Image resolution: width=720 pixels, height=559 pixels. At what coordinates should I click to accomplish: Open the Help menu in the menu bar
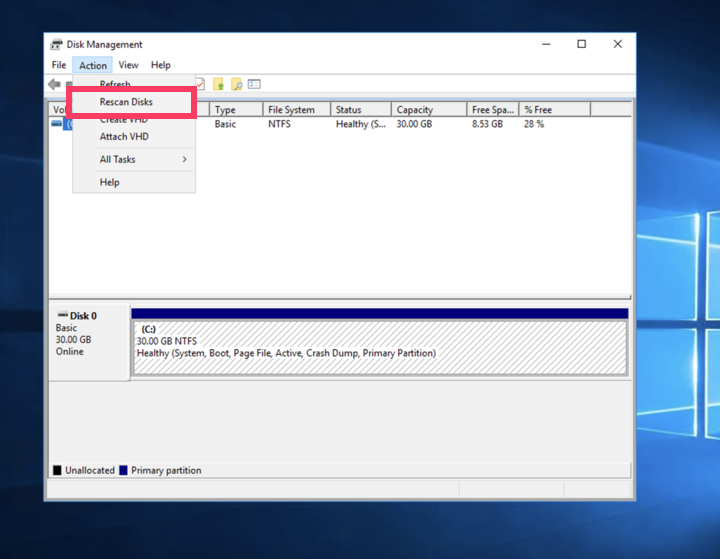(161, 65)
